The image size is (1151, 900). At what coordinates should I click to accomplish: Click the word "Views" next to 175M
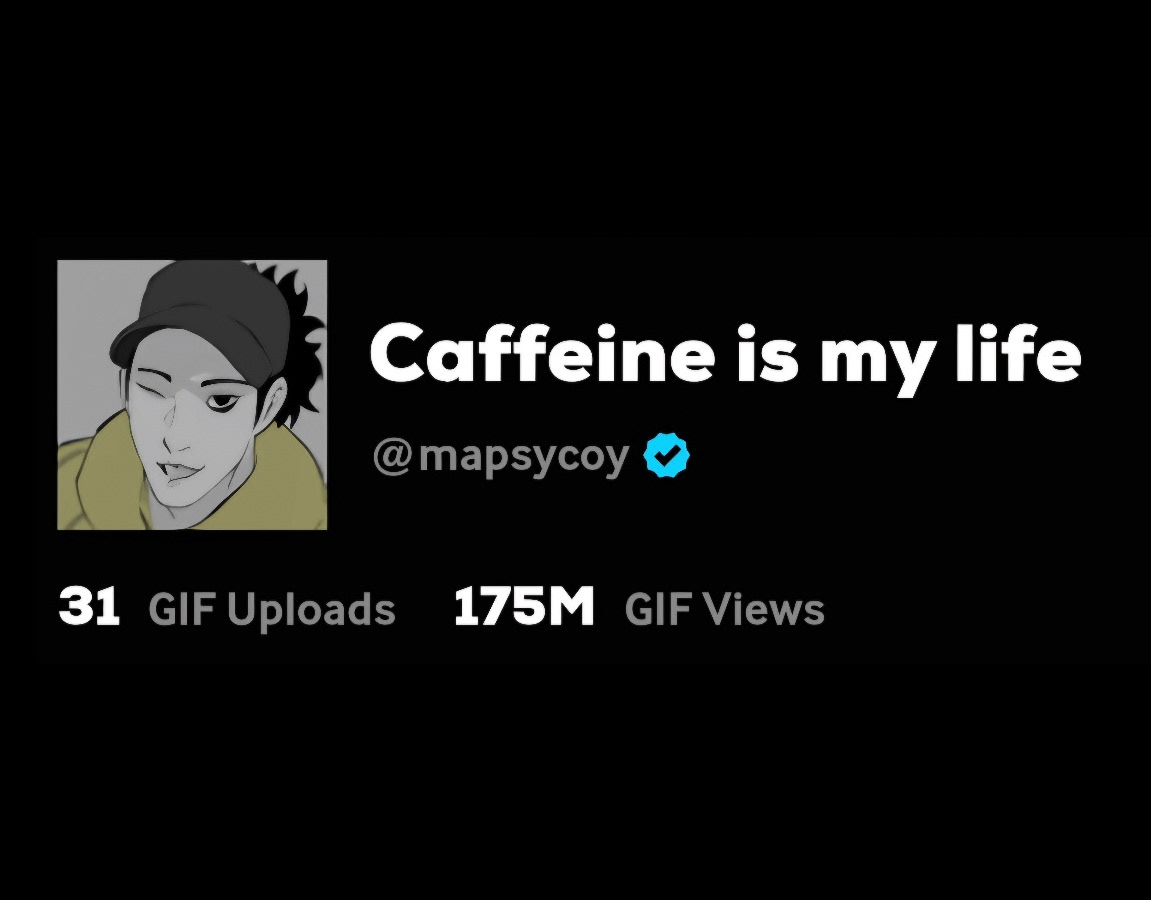pyautogui.click(x=763, y=609)
